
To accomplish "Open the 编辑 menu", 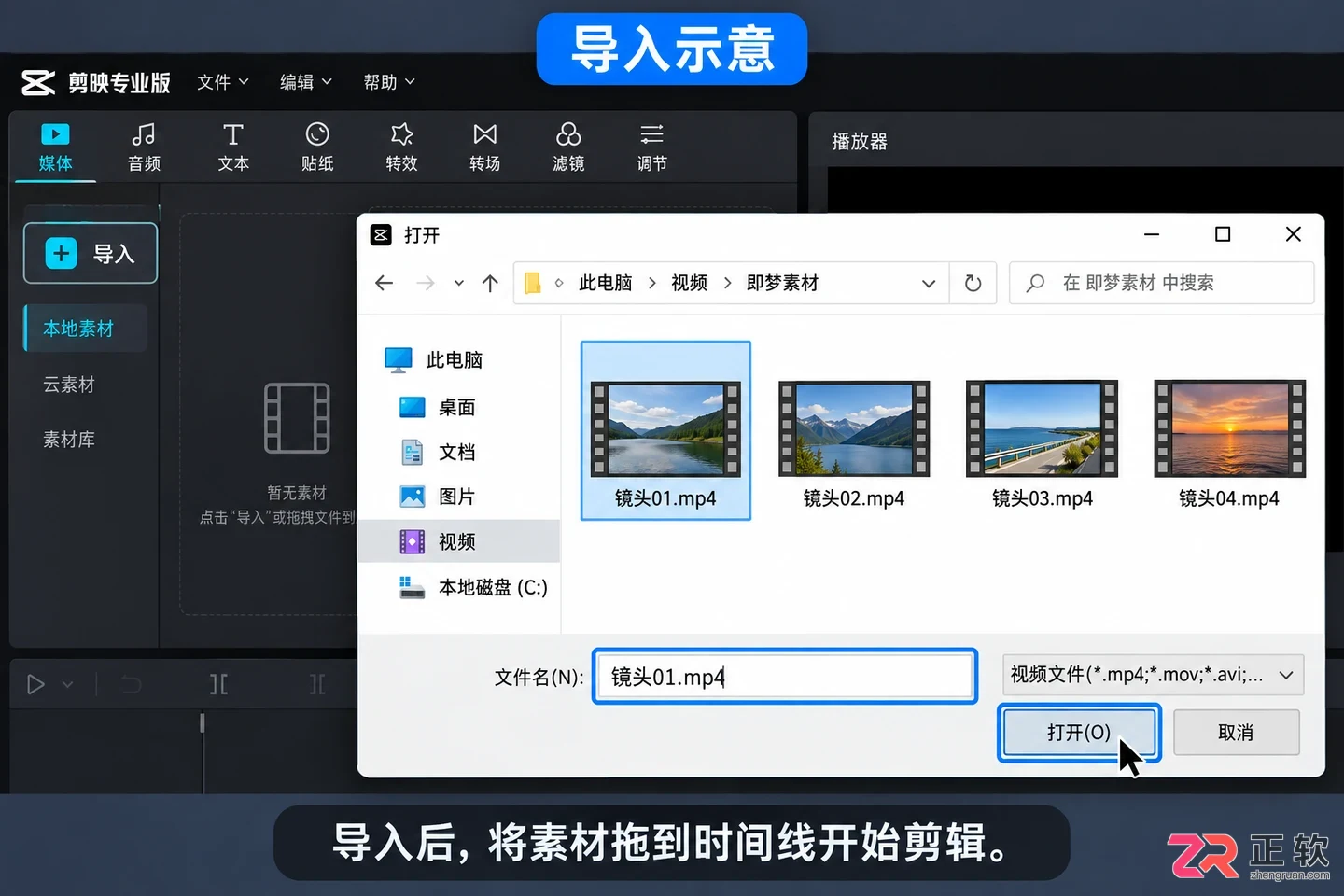I will coord(306,82).
